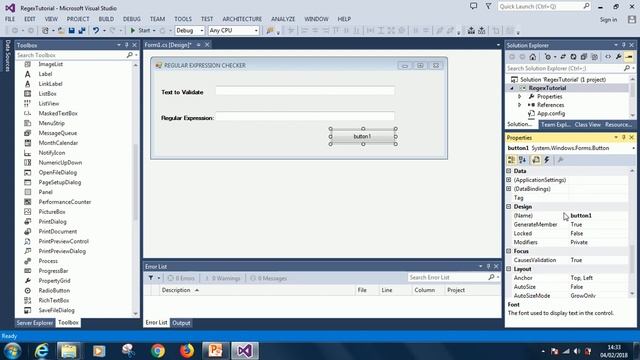Click the Search Error List field

(x=448, y=278)
